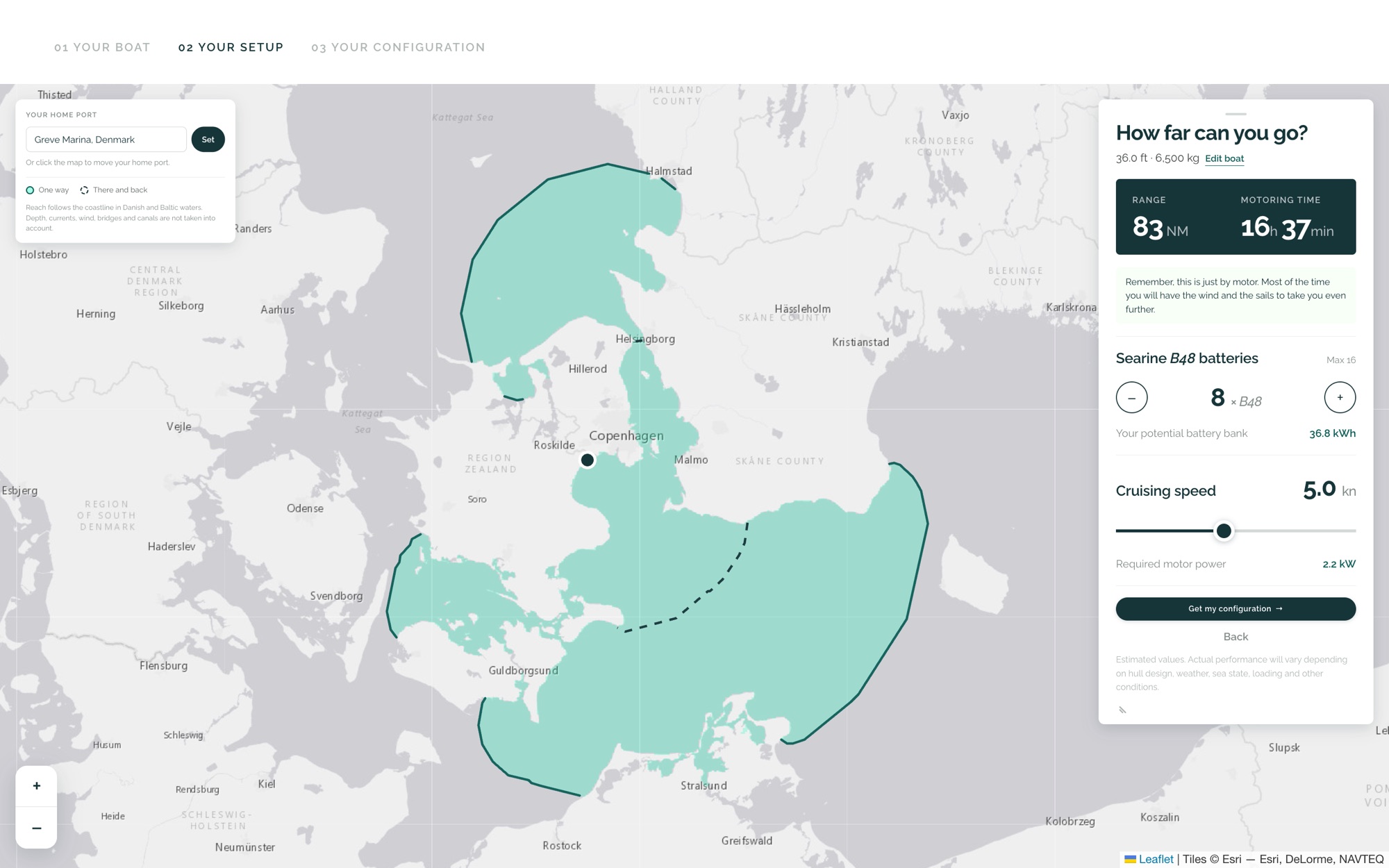
Task: Click the Flensburg map label
Action: (x=163, y=665)
